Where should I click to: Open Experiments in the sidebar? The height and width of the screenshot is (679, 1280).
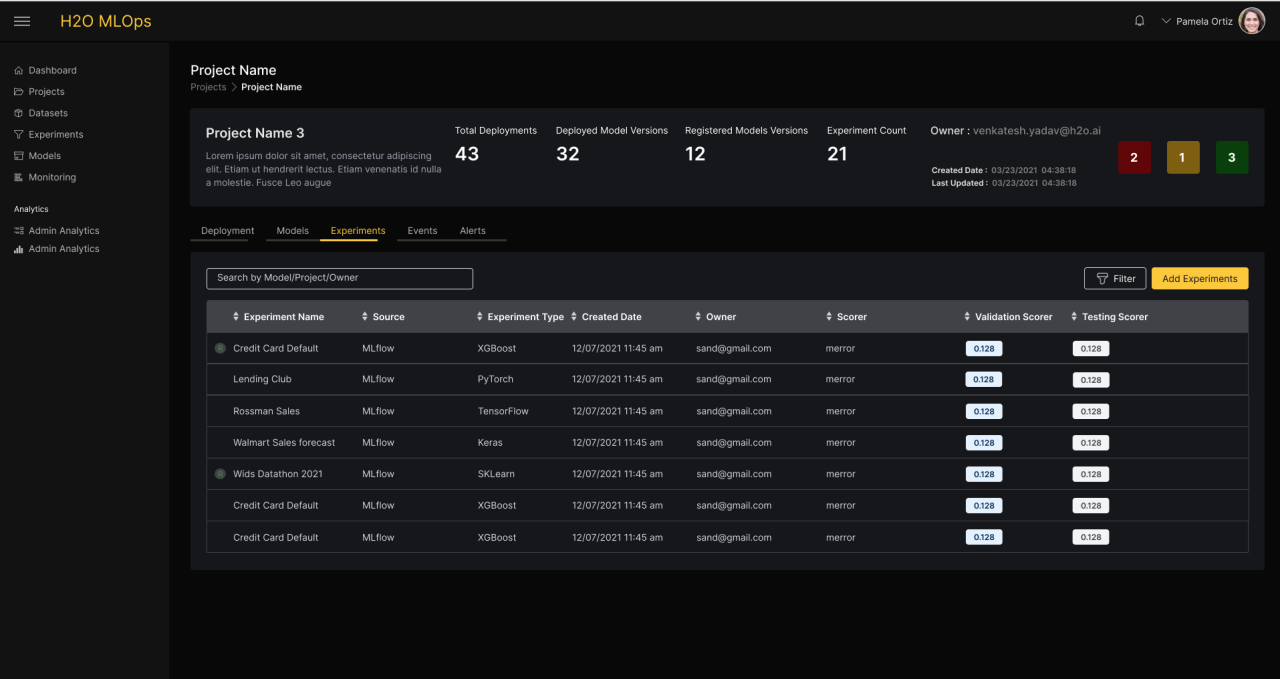[x=55, y=134]
